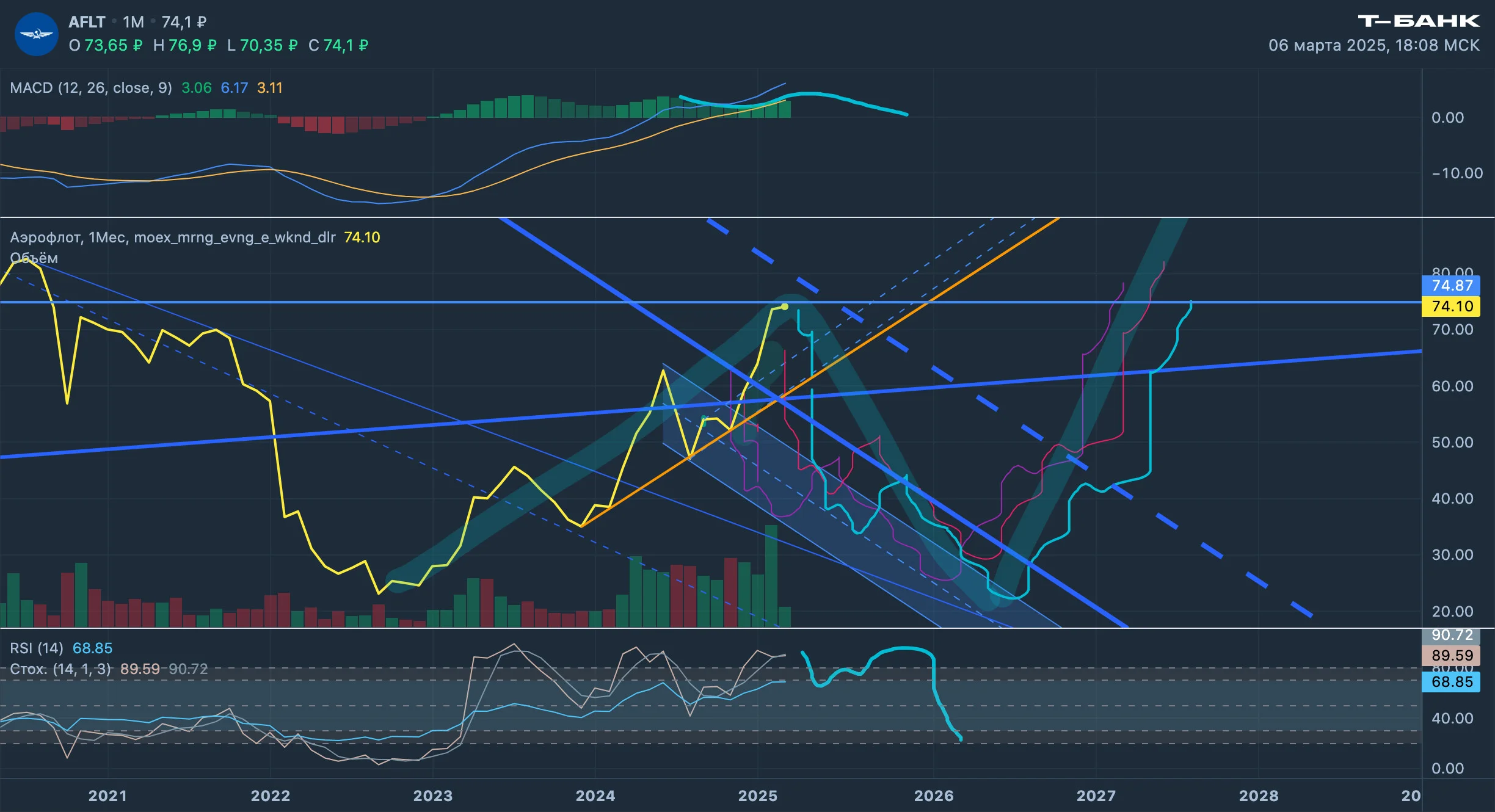Viewport: 1495px width, 812px height.
Task: Click the 68.85 RSI value tag
Action: point(1451,681)
